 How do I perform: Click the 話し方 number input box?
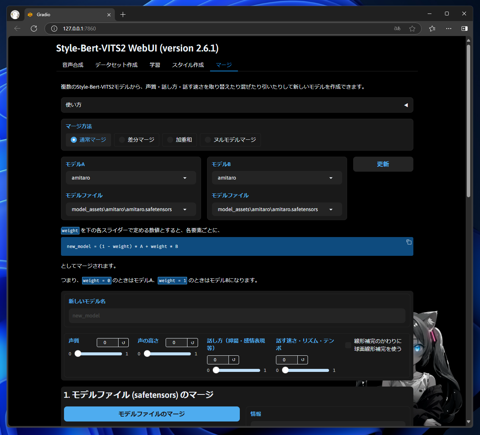218,360
